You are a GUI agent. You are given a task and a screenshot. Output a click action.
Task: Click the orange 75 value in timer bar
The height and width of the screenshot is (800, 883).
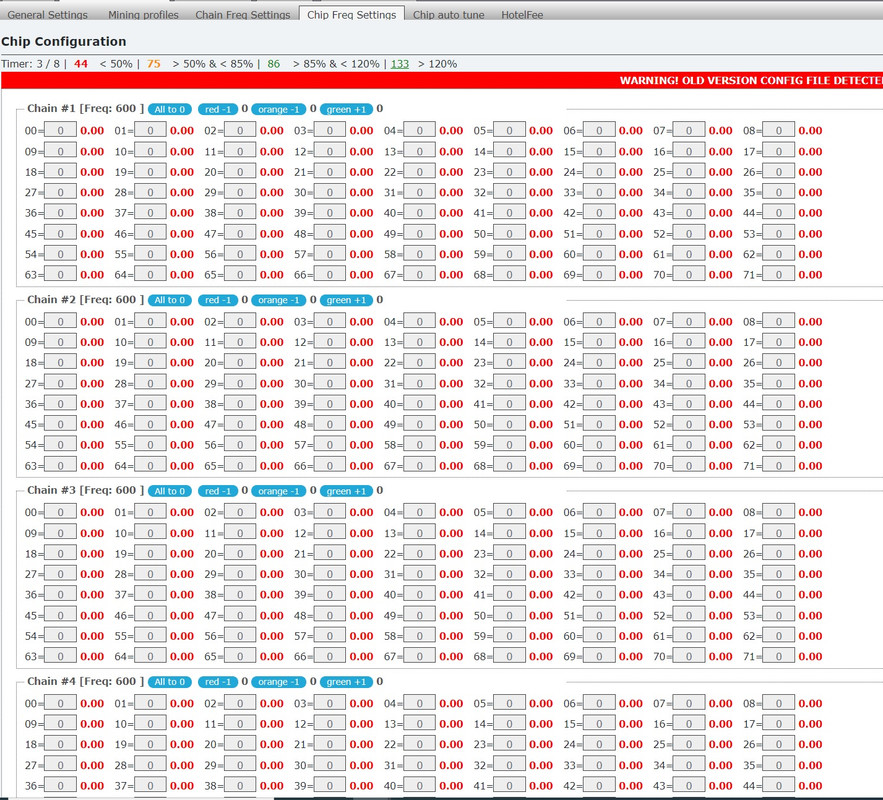(x=153, y=64)
